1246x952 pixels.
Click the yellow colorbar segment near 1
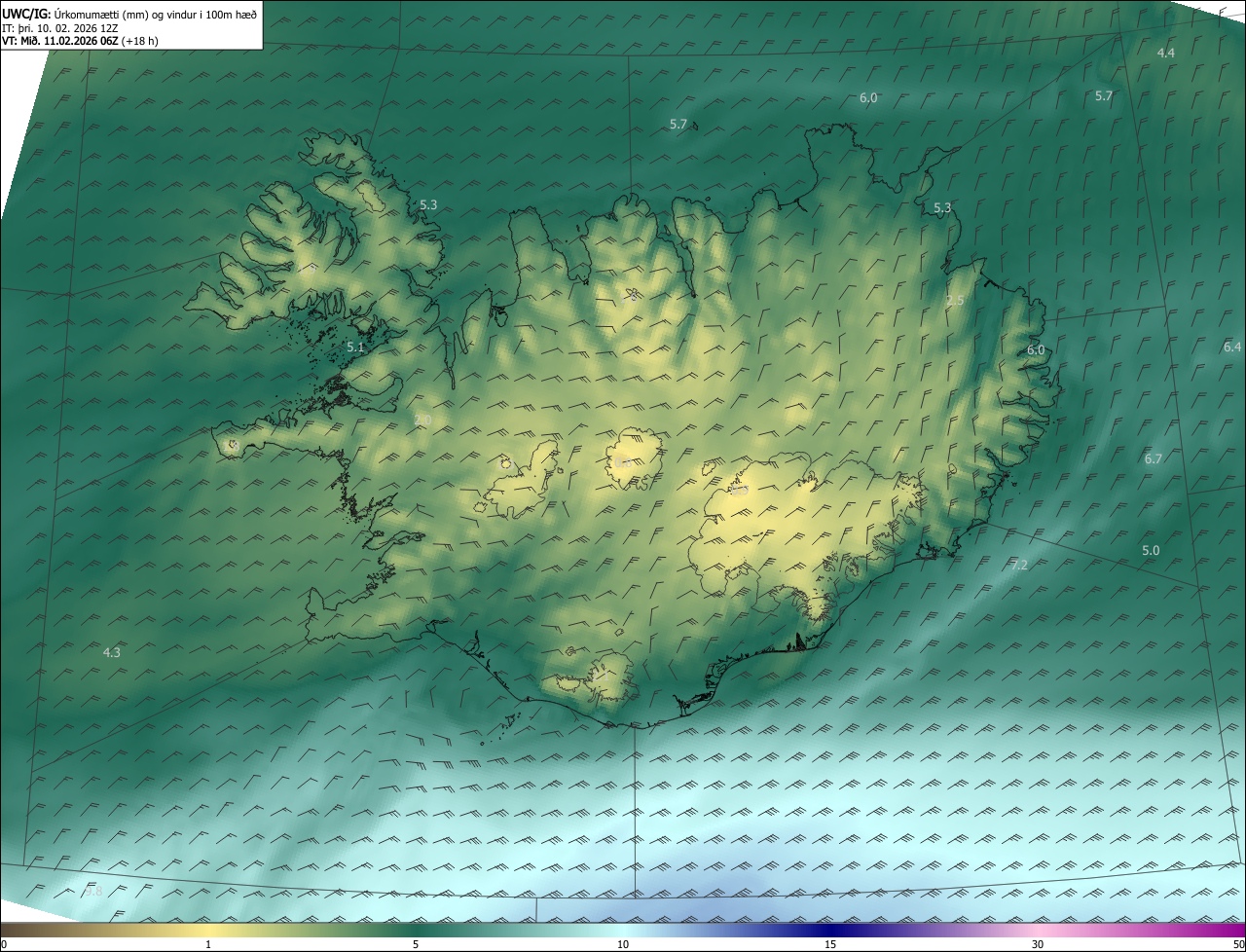coord(208,930)
